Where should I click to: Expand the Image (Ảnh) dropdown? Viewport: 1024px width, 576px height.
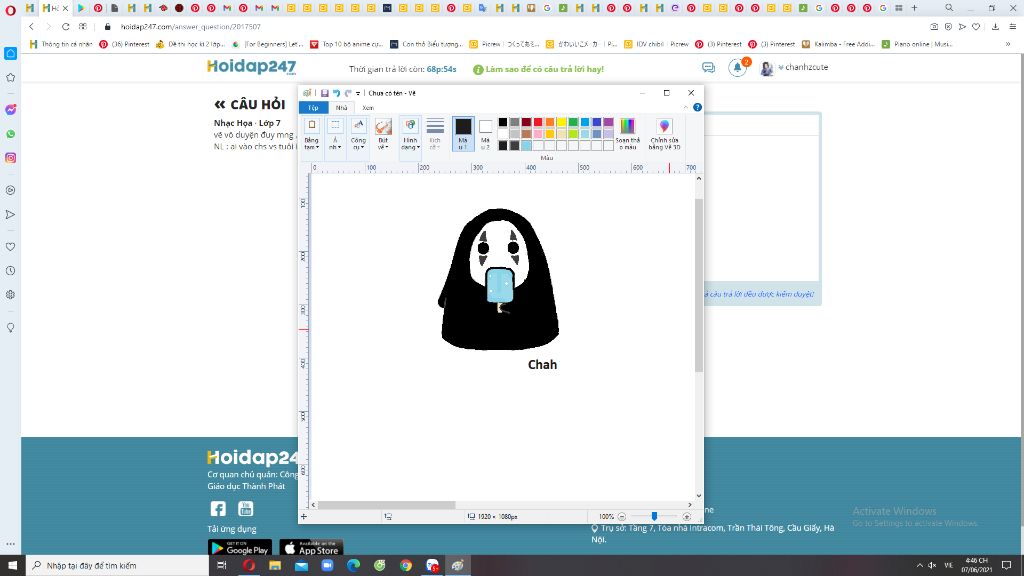(x=335, y=144)
